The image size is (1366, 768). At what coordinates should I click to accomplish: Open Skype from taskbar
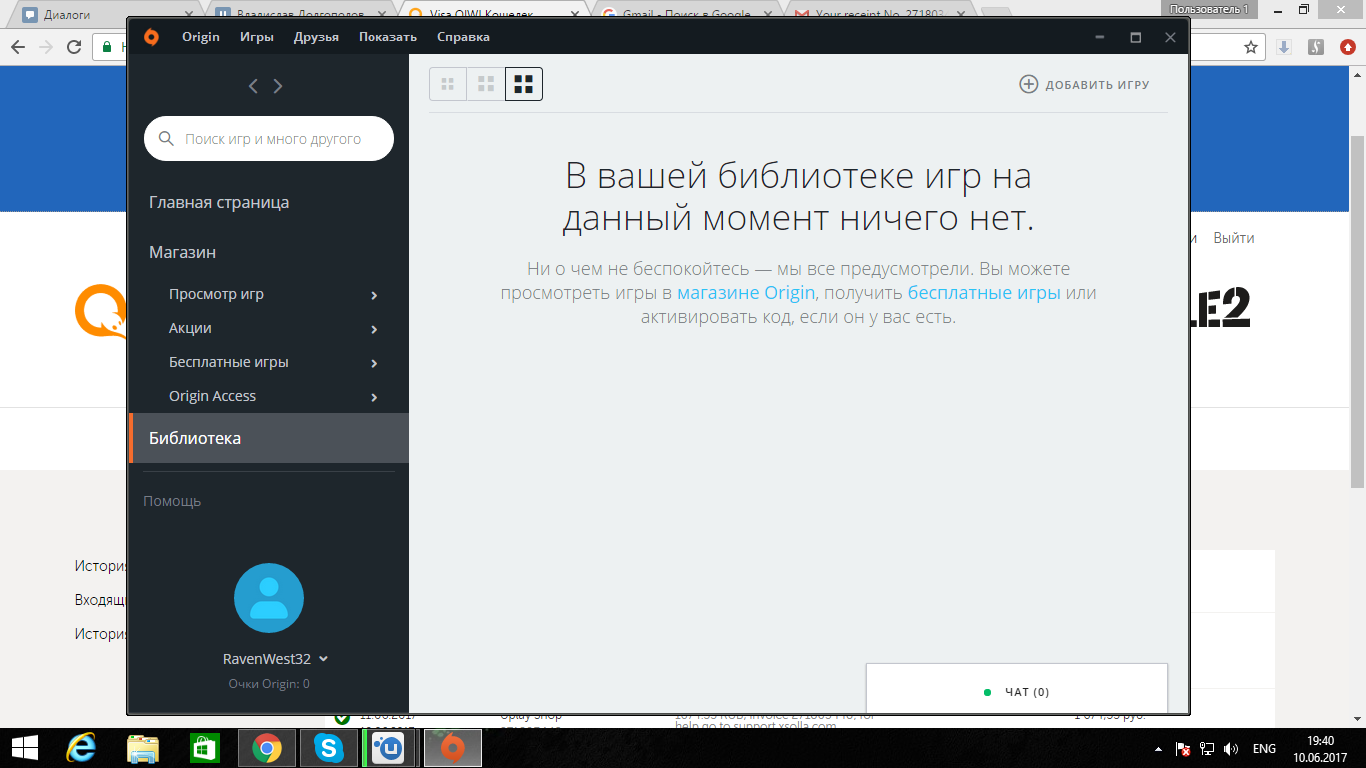pos(329,747)
